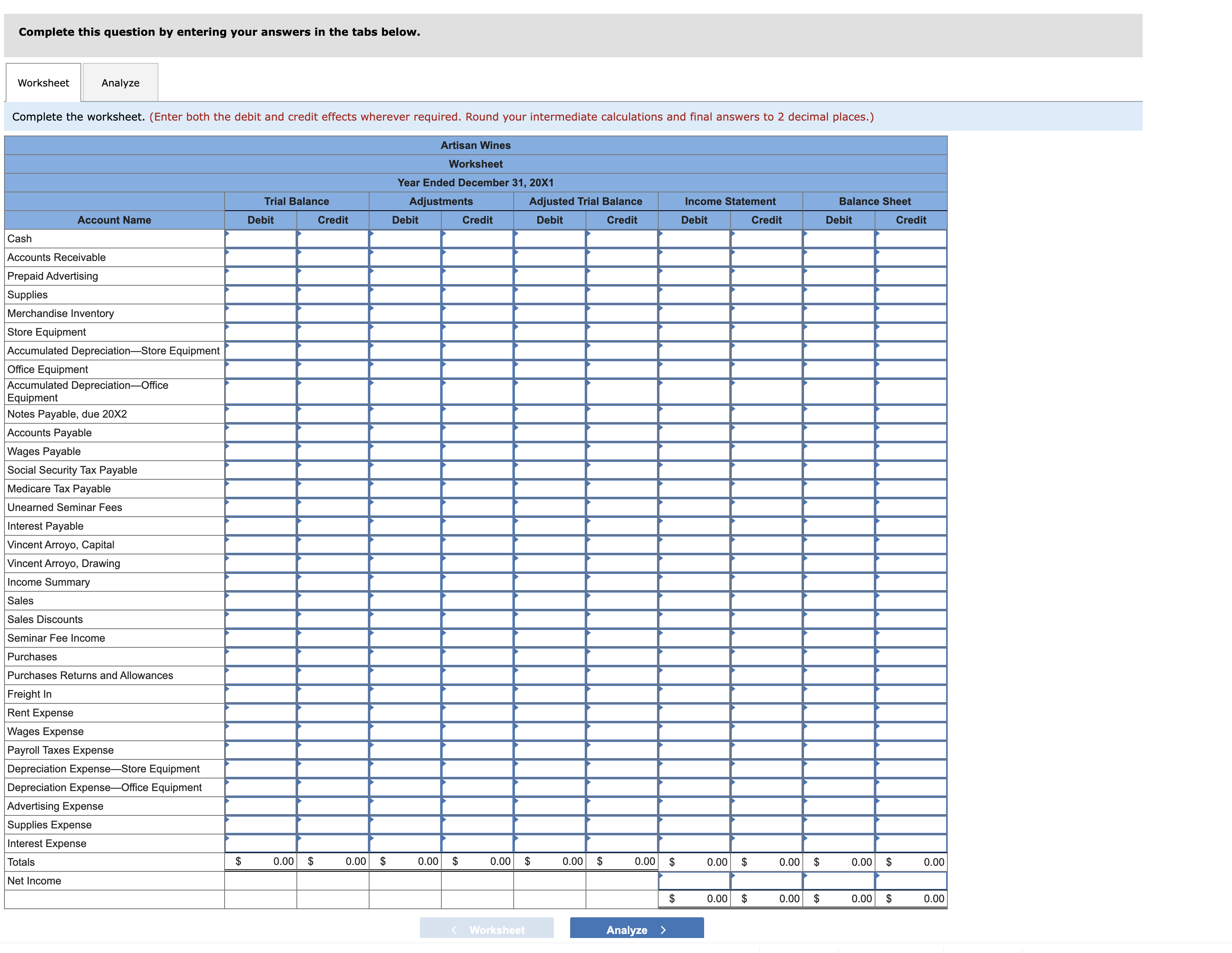Click the 'Accumulated Depreciation—Store Equipment' row label
This screenshot has height=953, width=1232.
tap(113, 351)
